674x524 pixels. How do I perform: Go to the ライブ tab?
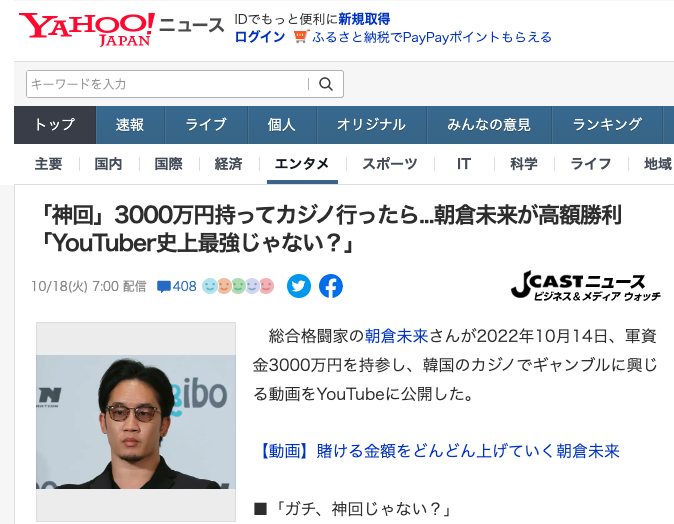(x=206, y=125)
